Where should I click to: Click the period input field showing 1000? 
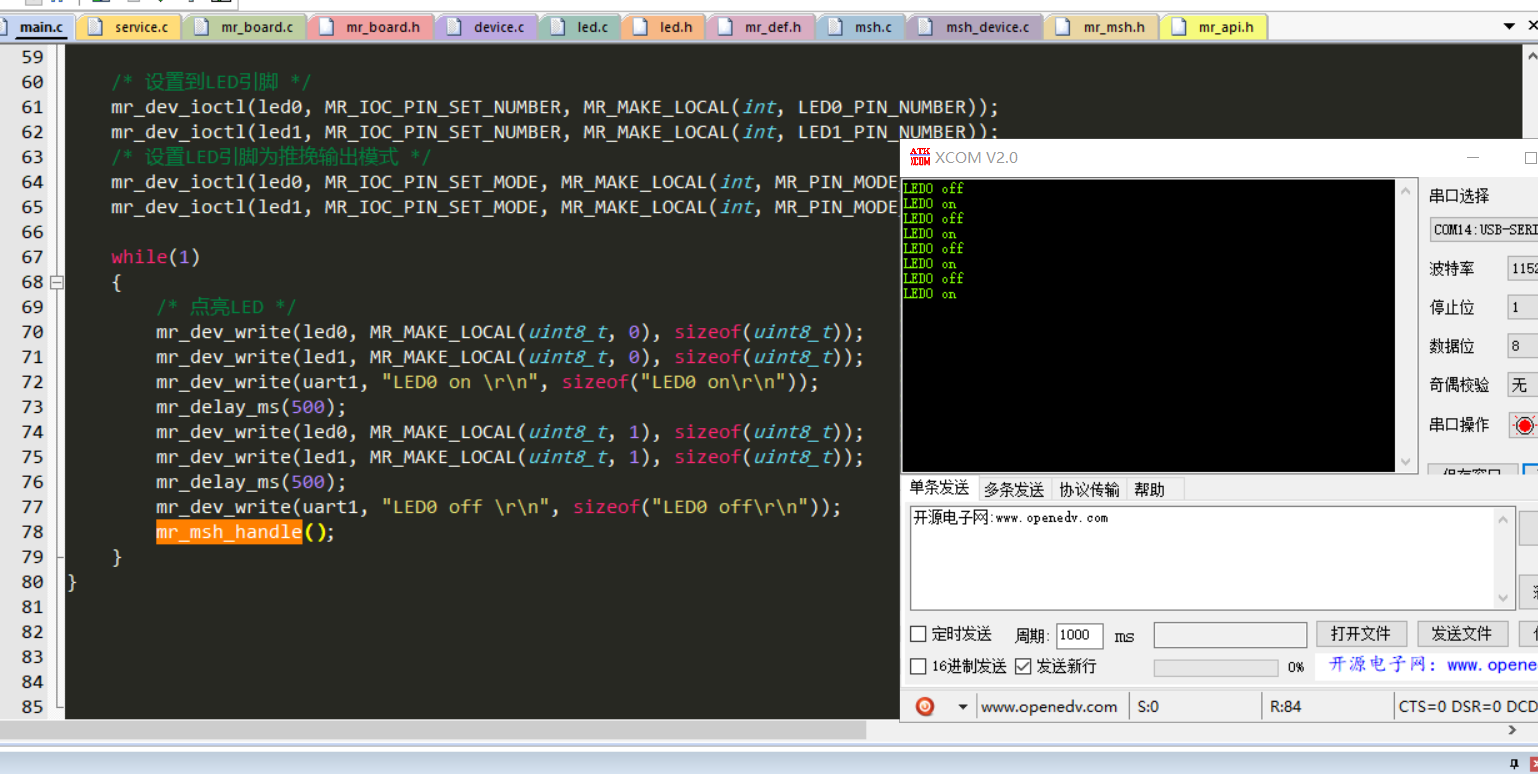point(1079,636)
